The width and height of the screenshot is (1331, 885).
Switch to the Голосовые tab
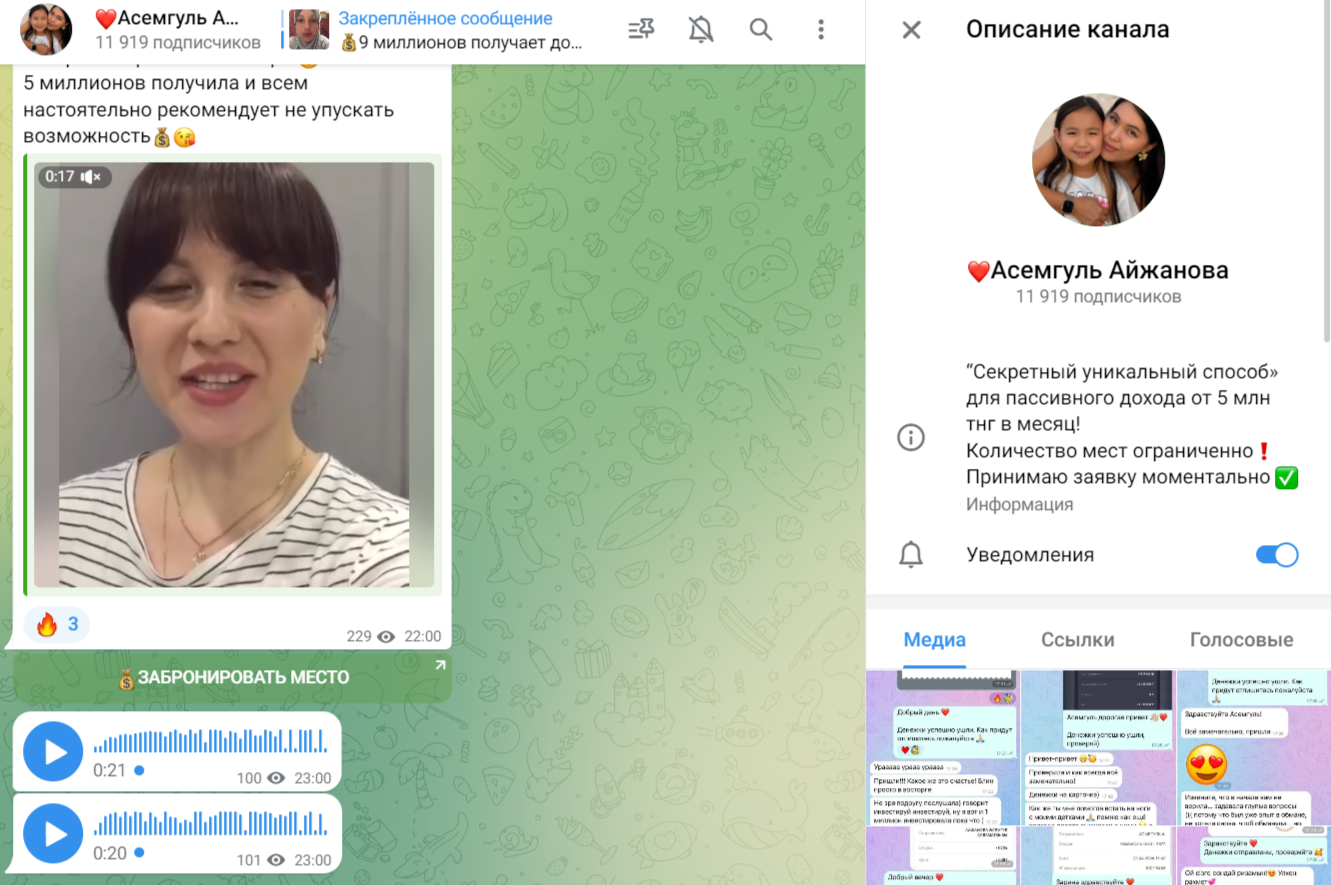click(x=1242, y=640)
